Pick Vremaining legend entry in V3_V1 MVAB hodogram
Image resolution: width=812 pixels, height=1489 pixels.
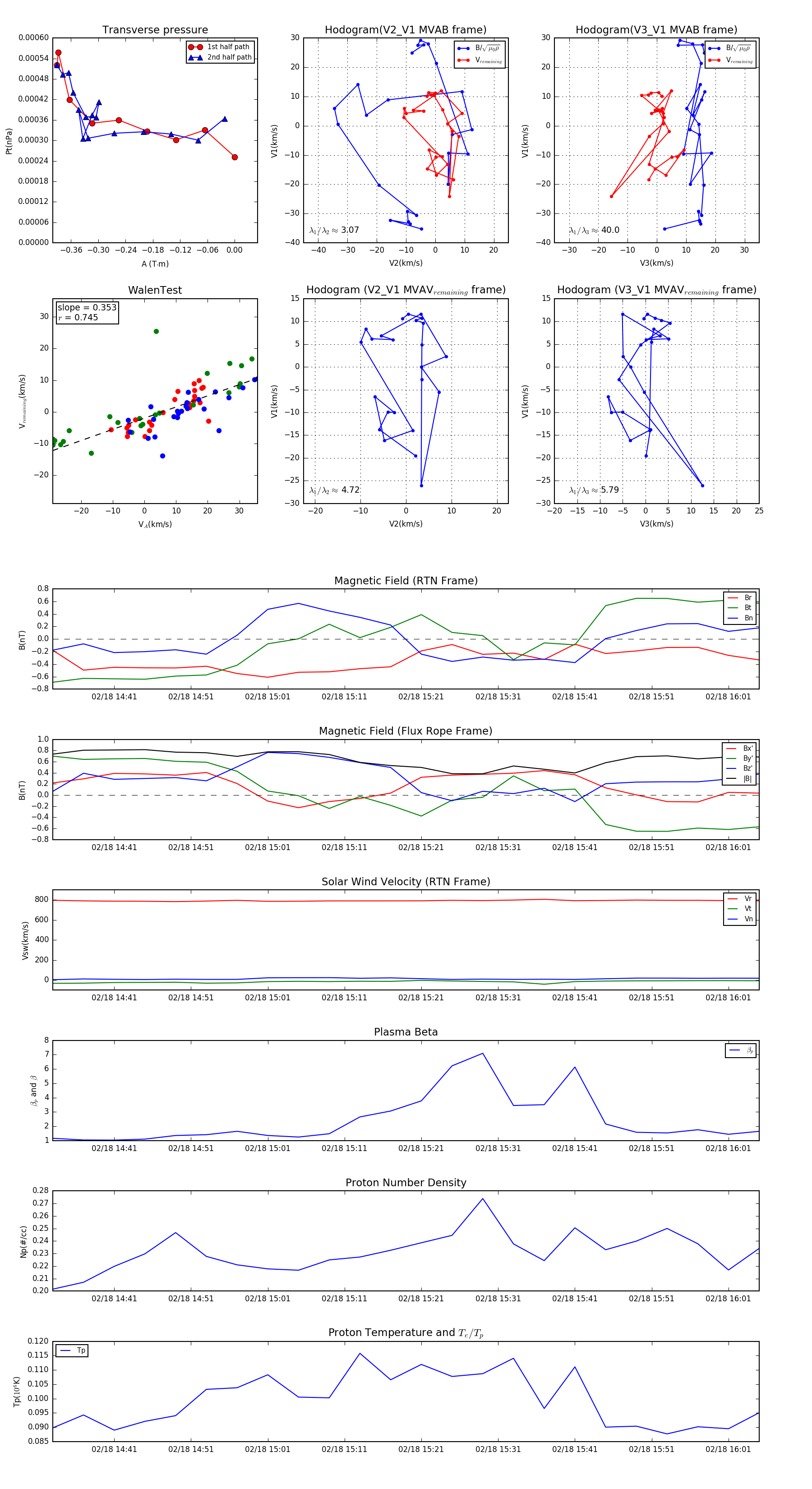coord(730,60)
